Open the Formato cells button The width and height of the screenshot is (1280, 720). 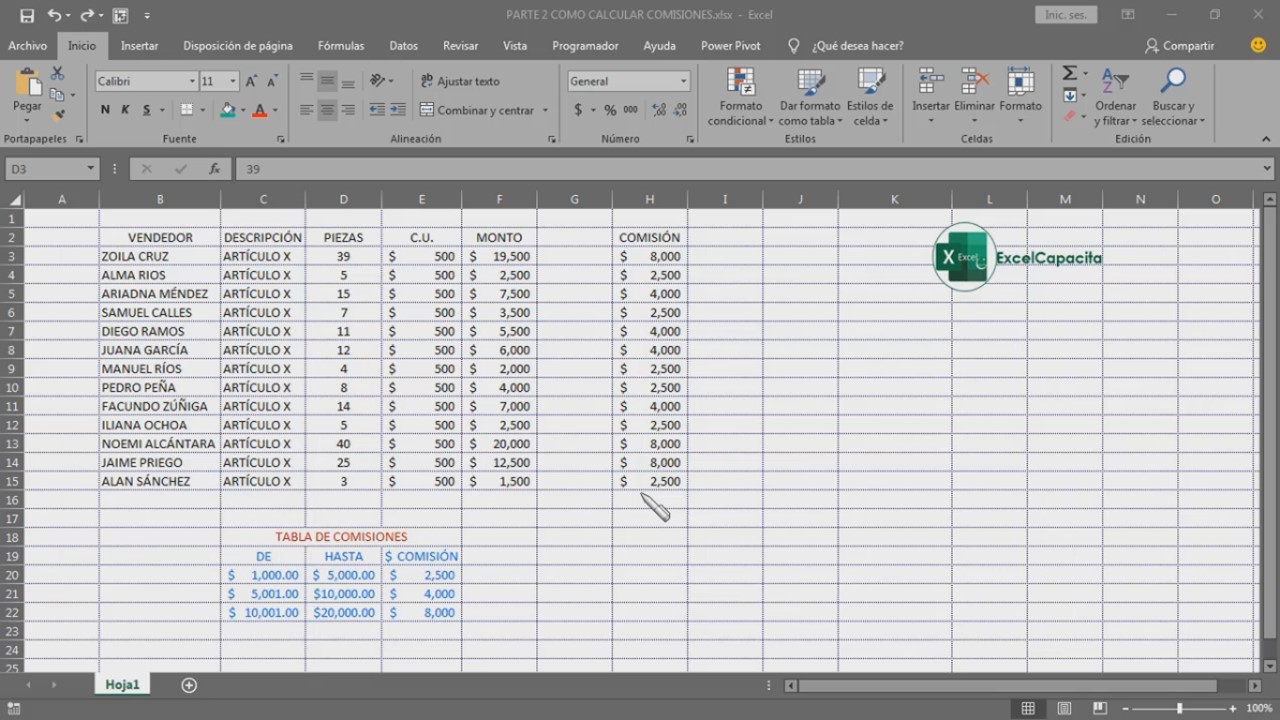pyautogui.click(x=1020, y=97)
